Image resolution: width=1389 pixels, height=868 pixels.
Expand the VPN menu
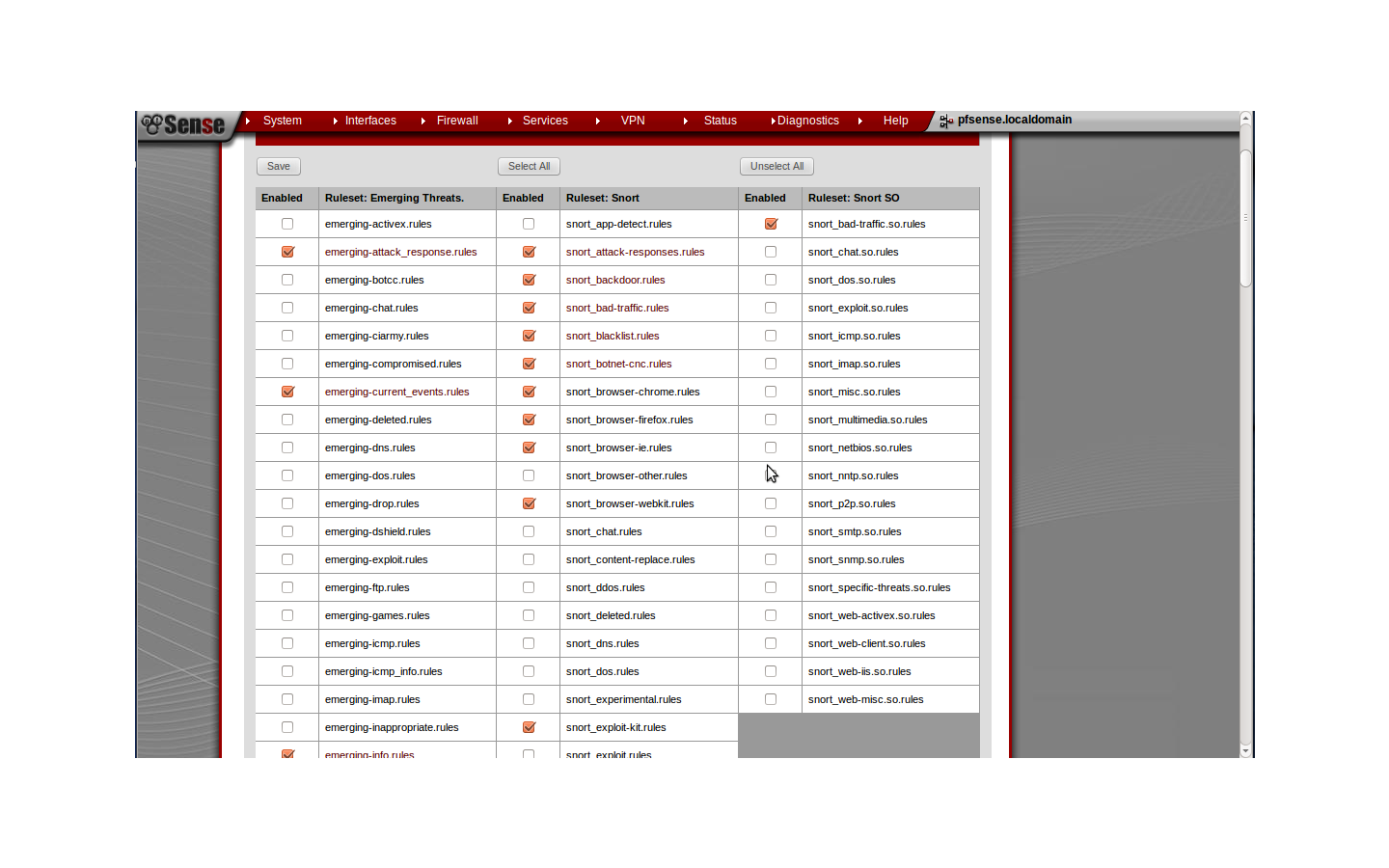tap(633, 121)
